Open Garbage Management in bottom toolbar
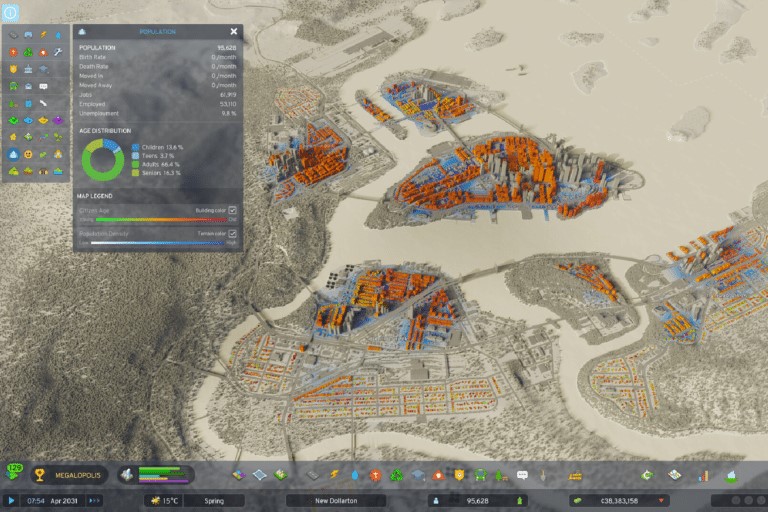Viewport: 768px width, 512px height. (x=396, y=475)
